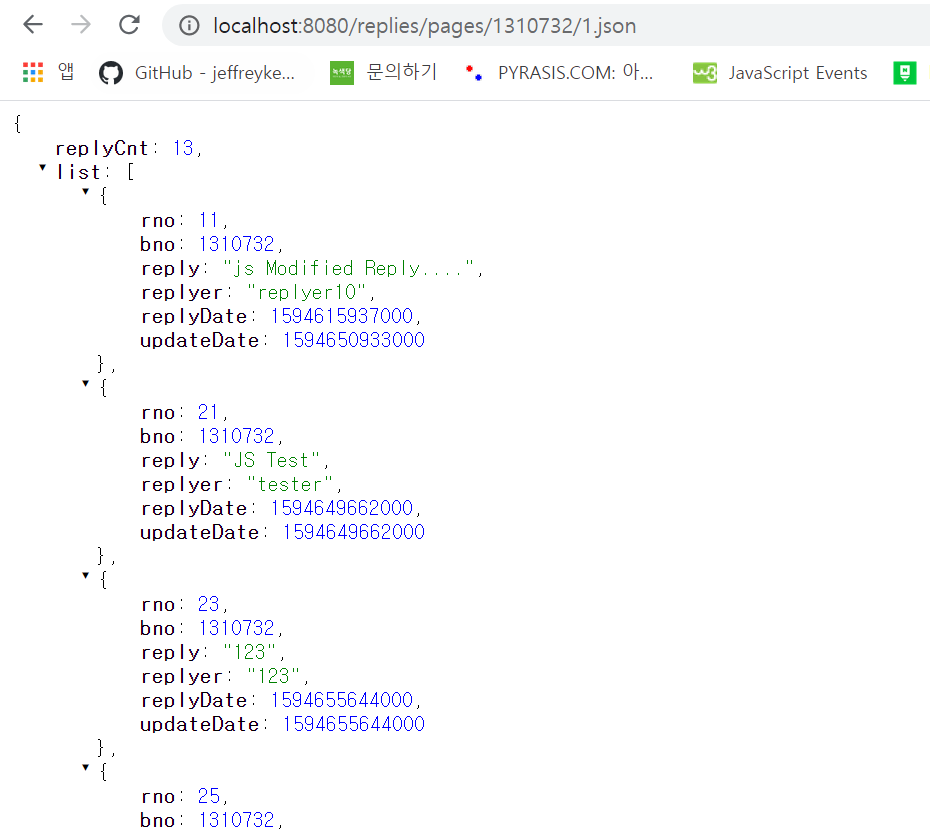Click the reply text "JS Test"
Screen dimensions: 930x833
(271, 460)
